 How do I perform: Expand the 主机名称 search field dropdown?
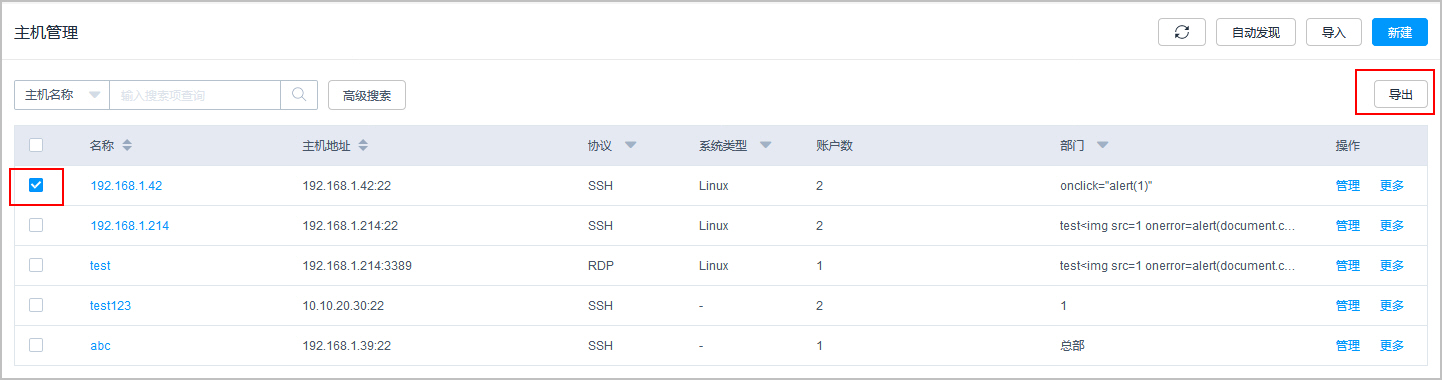[62, 95]
